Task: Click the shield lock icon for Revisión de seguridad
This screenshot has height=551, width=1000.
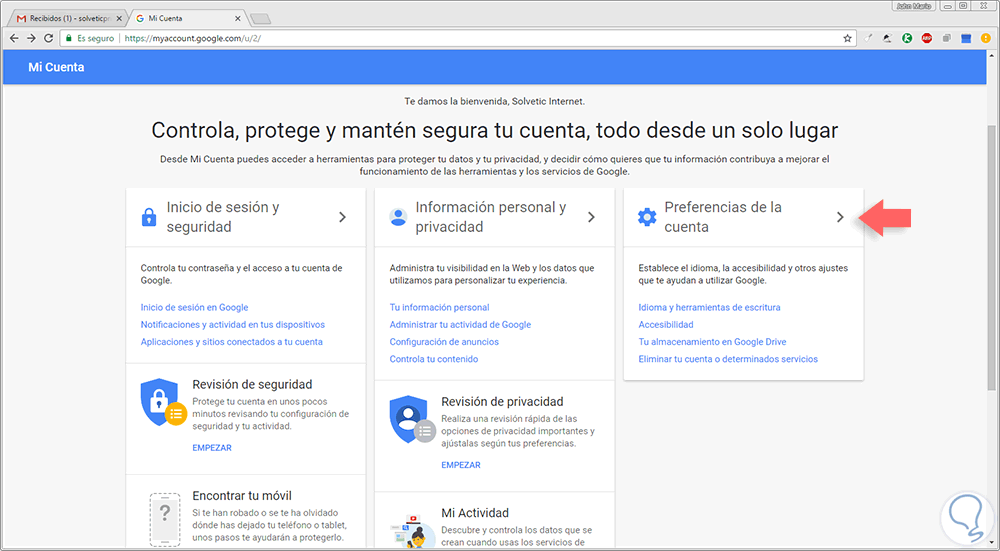Action: (x=163, y=402)
